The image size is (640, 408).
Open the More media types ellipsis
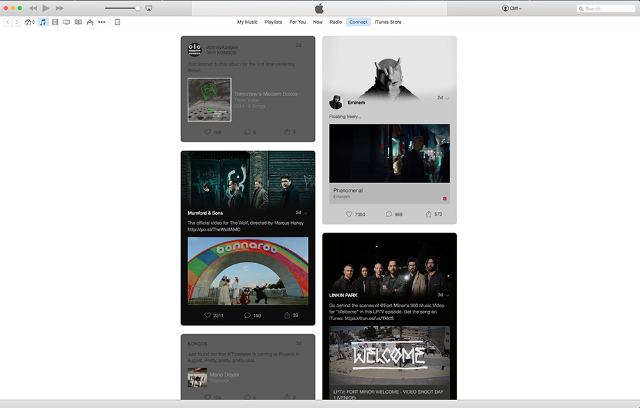[x=102, y=22]
